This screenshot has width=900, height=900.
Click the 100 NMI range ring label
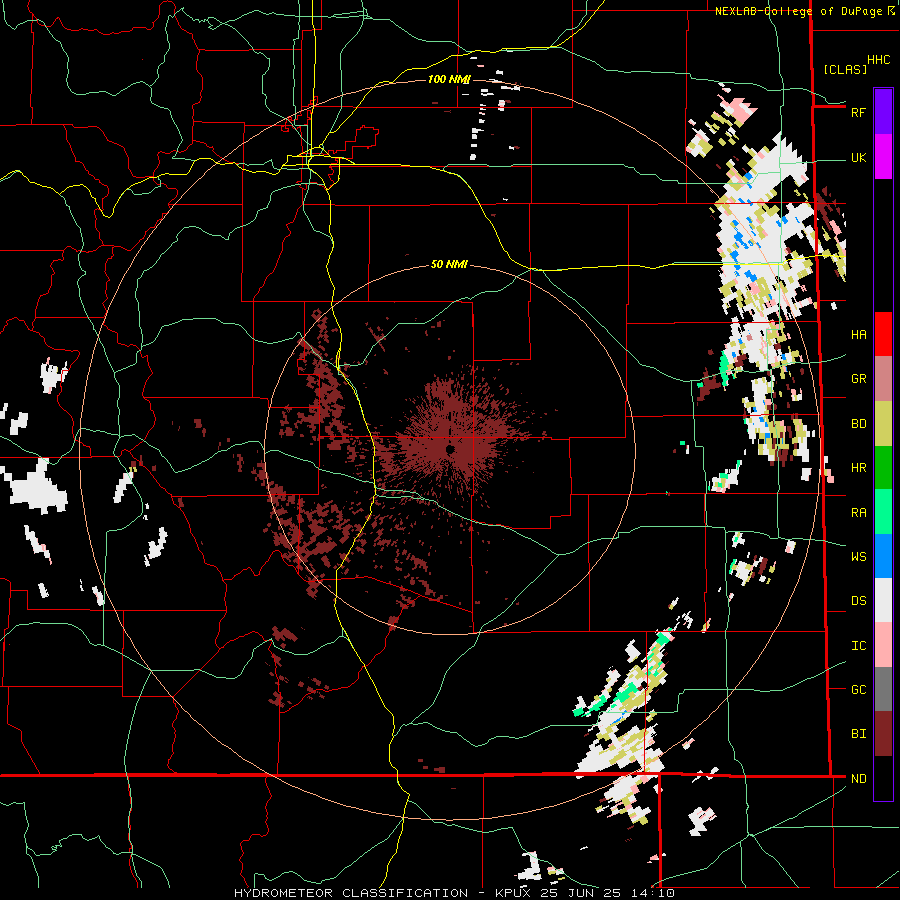point(449,79)
